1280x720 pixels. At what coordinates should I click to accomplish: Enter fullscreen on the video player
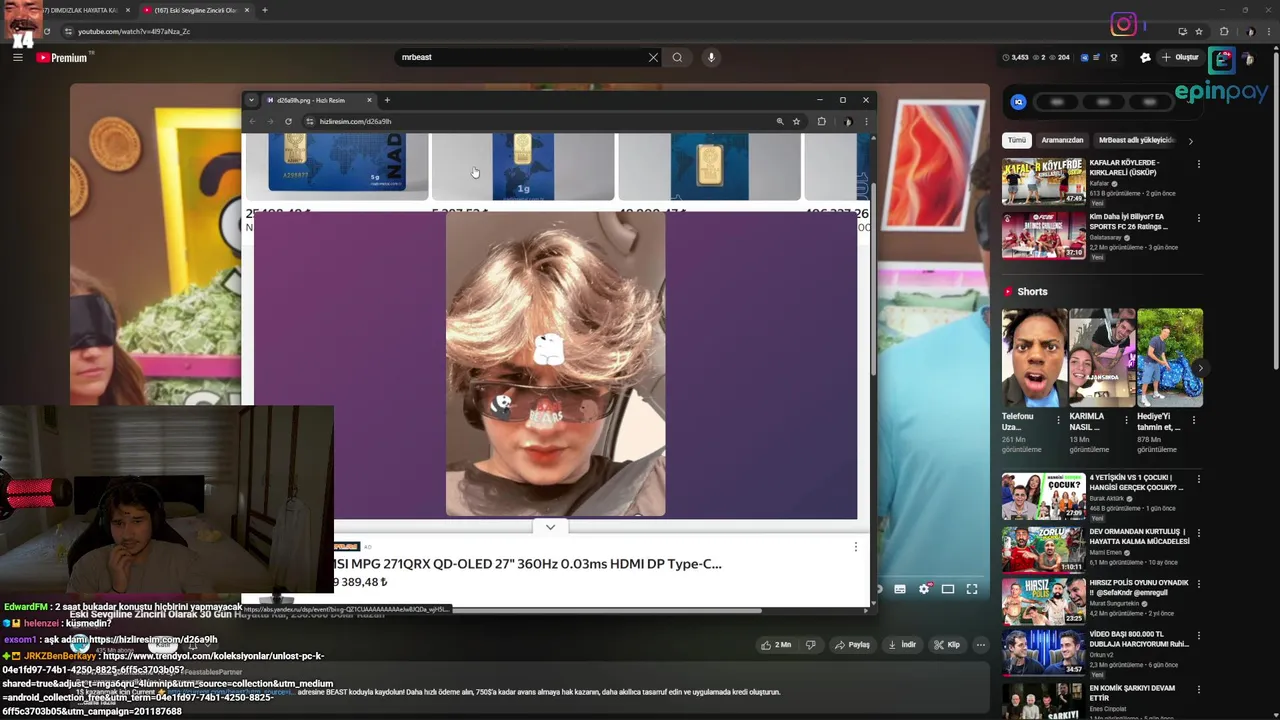pyautogui.click(x=972, y=589)
